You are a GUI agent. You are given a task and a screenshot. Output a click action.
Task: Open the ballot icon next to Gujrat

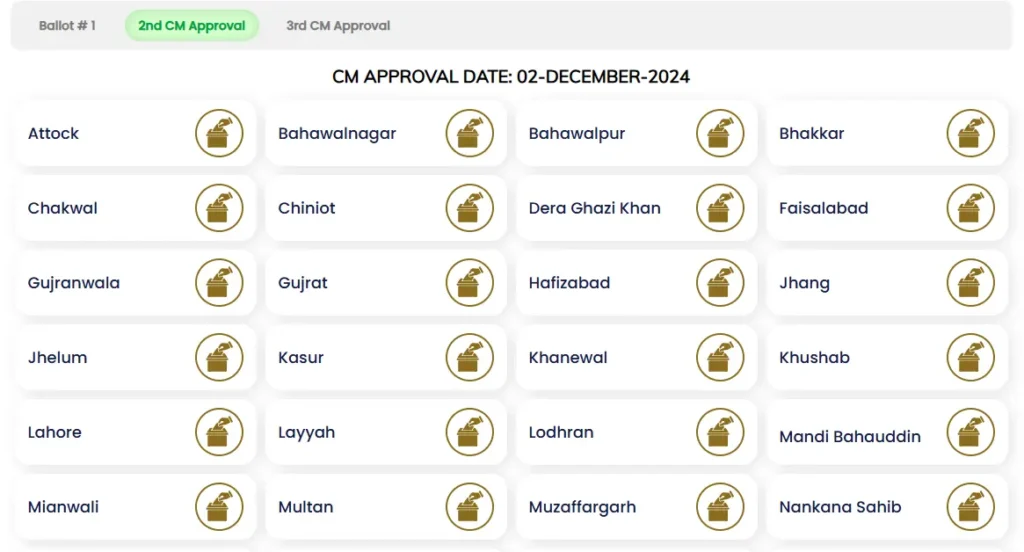tap(470, 283)
